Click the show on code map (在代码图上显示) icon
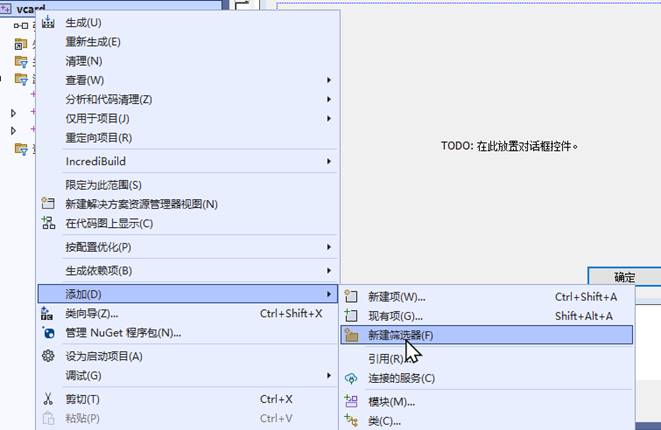This screenshot has height=430, width=661. 48,223
